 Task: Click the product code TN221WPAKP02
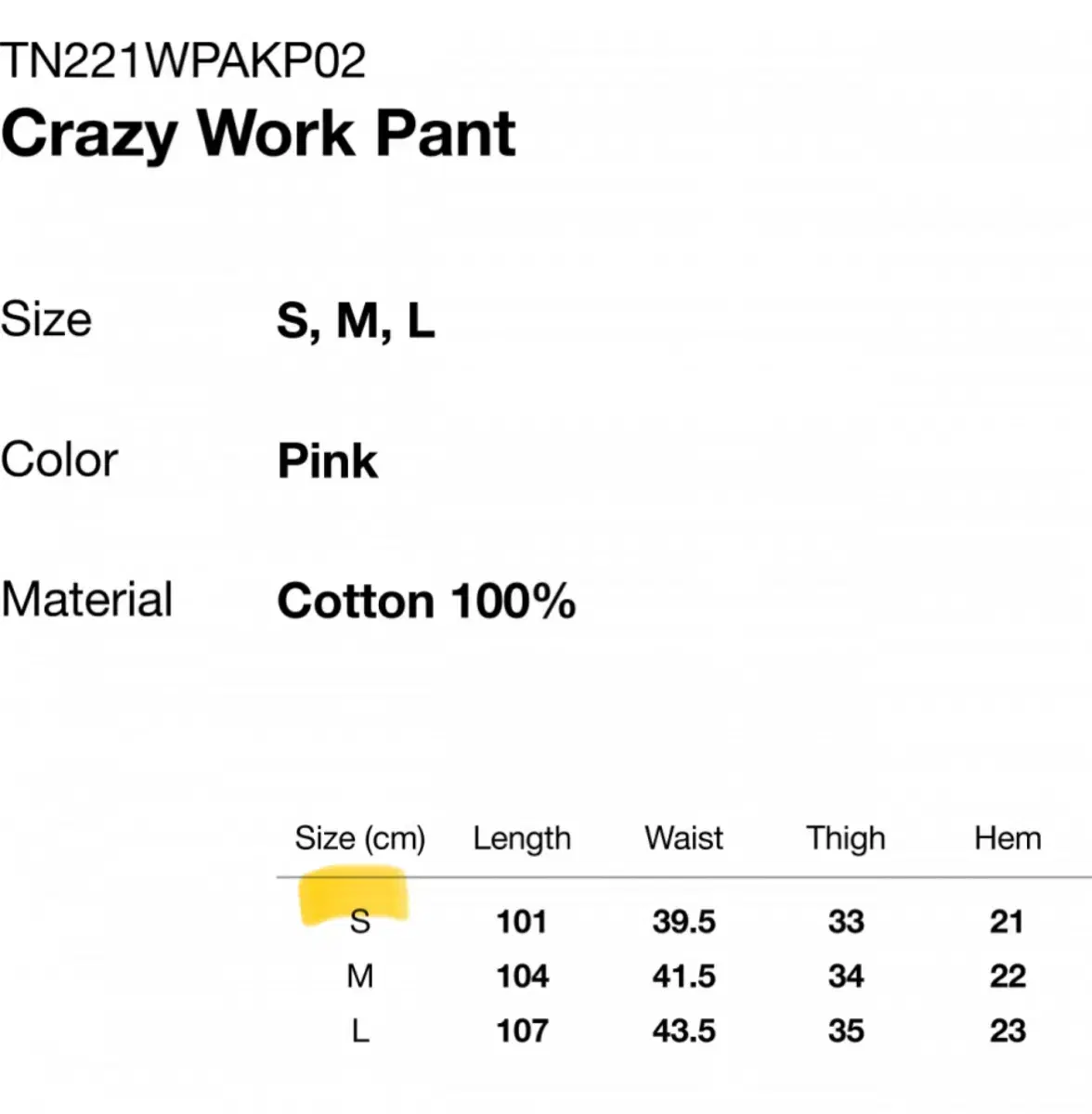pos(184,60)
